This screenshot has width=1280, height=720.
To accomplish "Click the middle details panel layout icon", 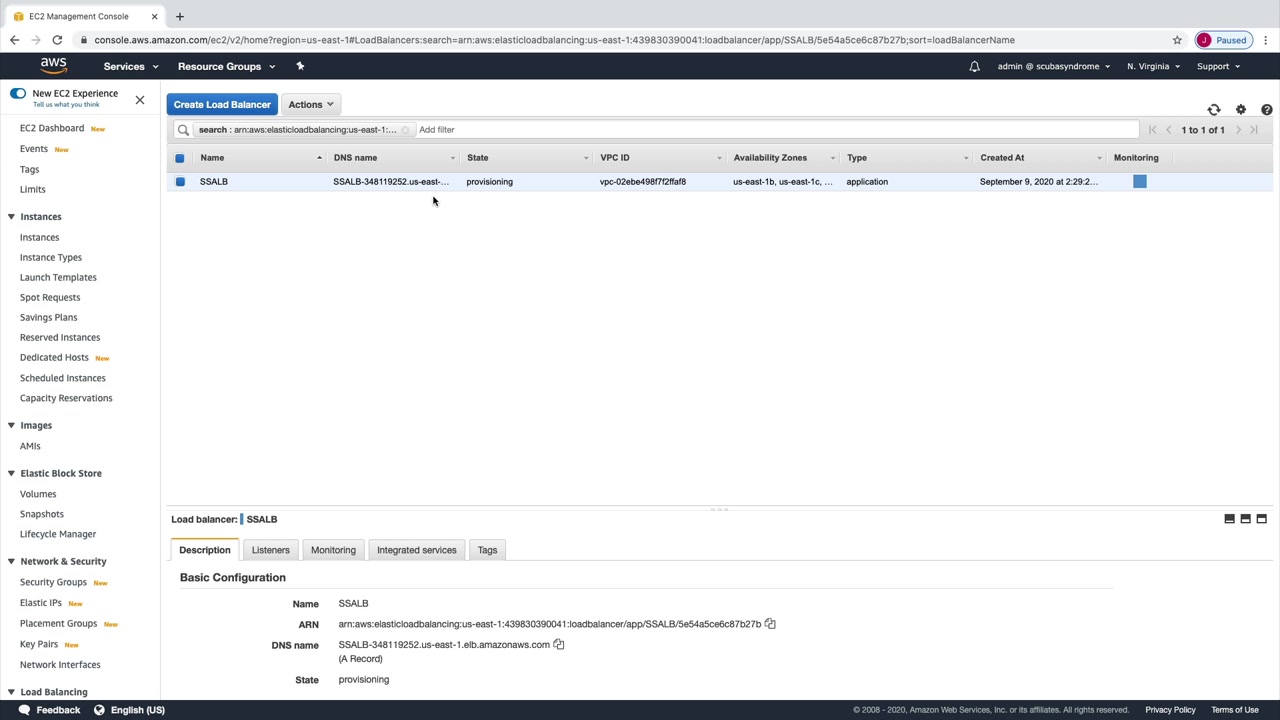I will tap(1246, 519).
